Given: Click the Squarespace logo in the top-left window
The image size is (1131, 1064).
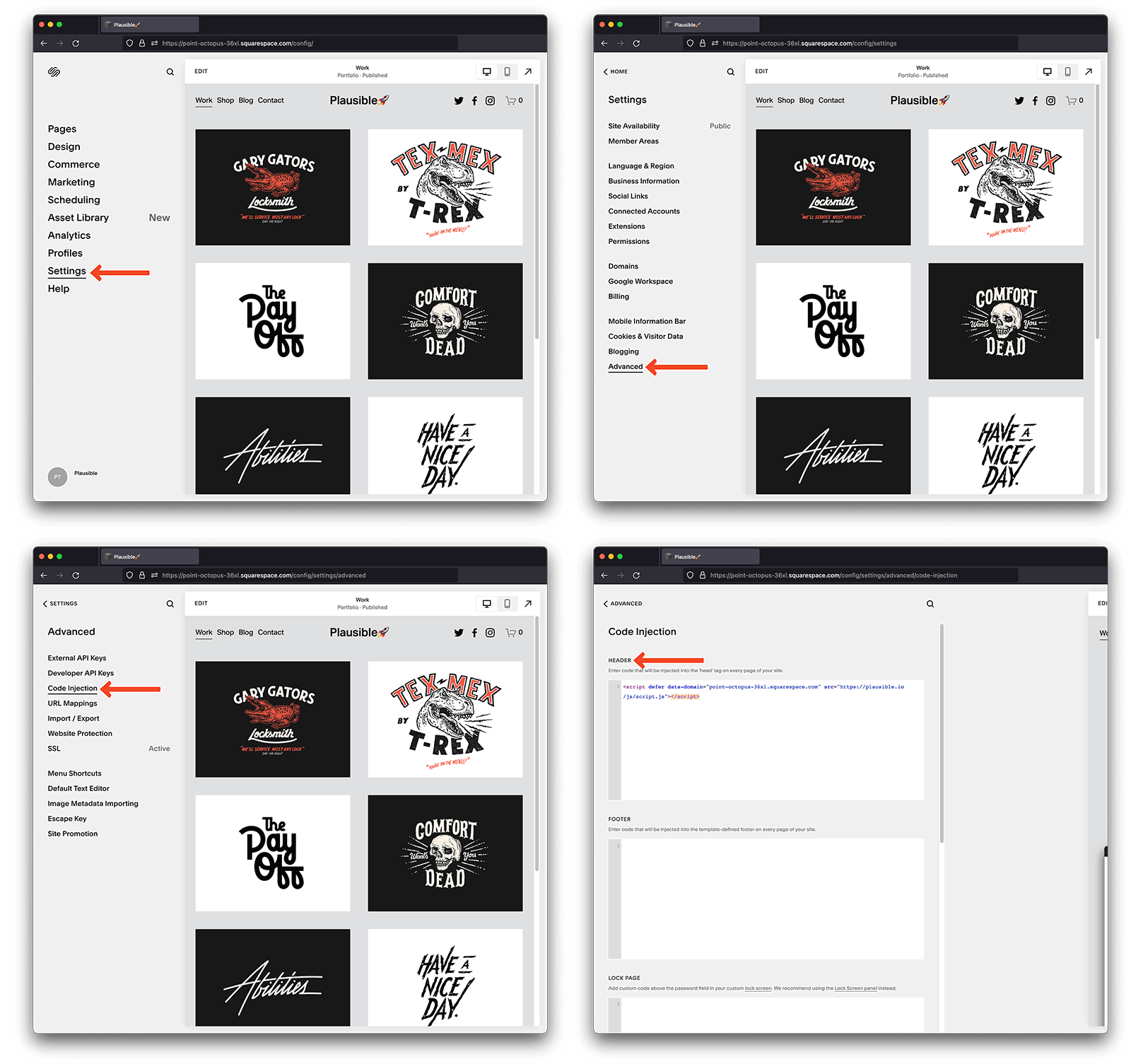Looking at the screenshot, I should pyautogui.click(x=54, y=71).
